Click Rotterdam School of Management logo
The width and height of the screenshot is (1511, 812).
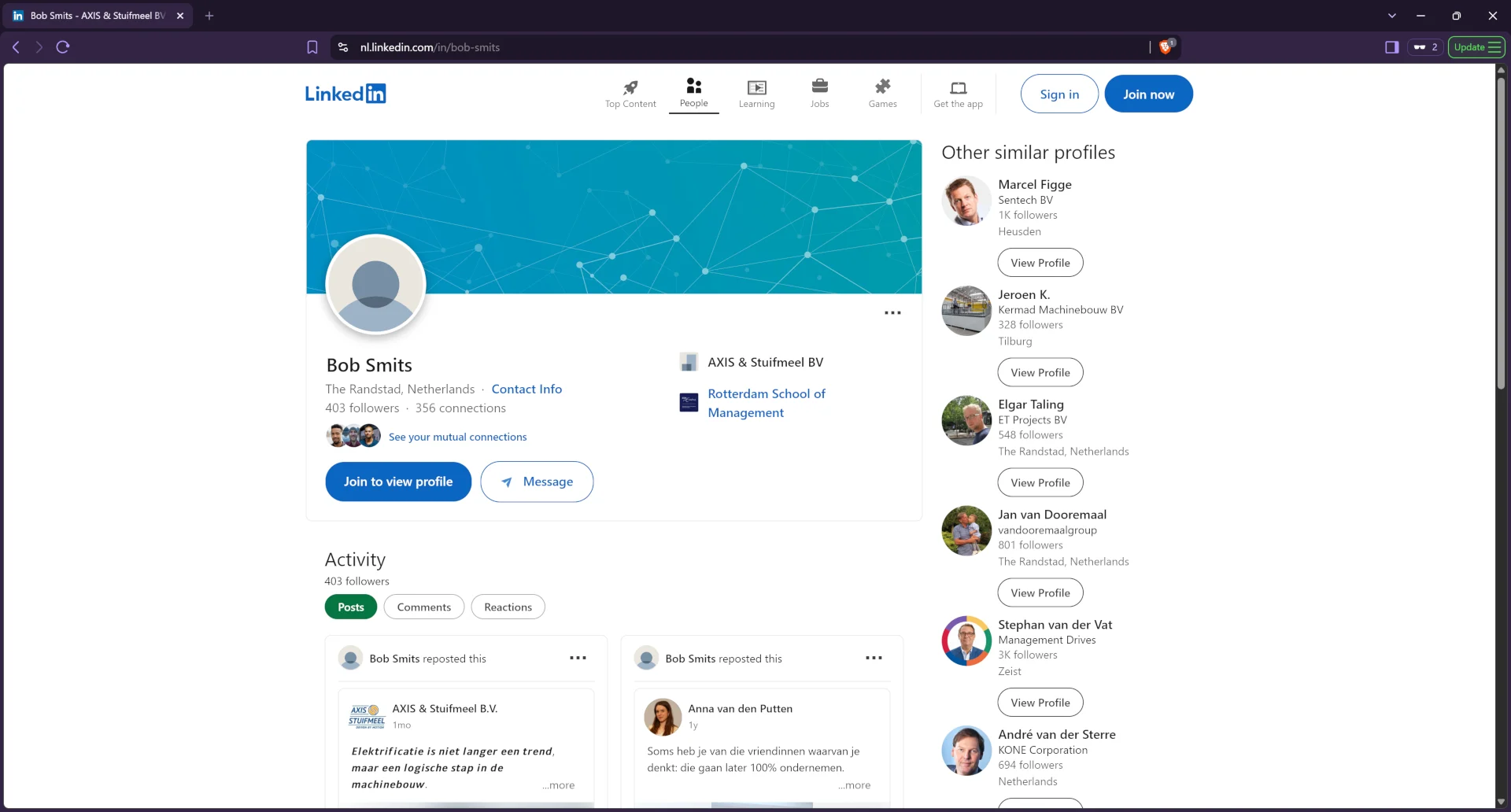689,403
